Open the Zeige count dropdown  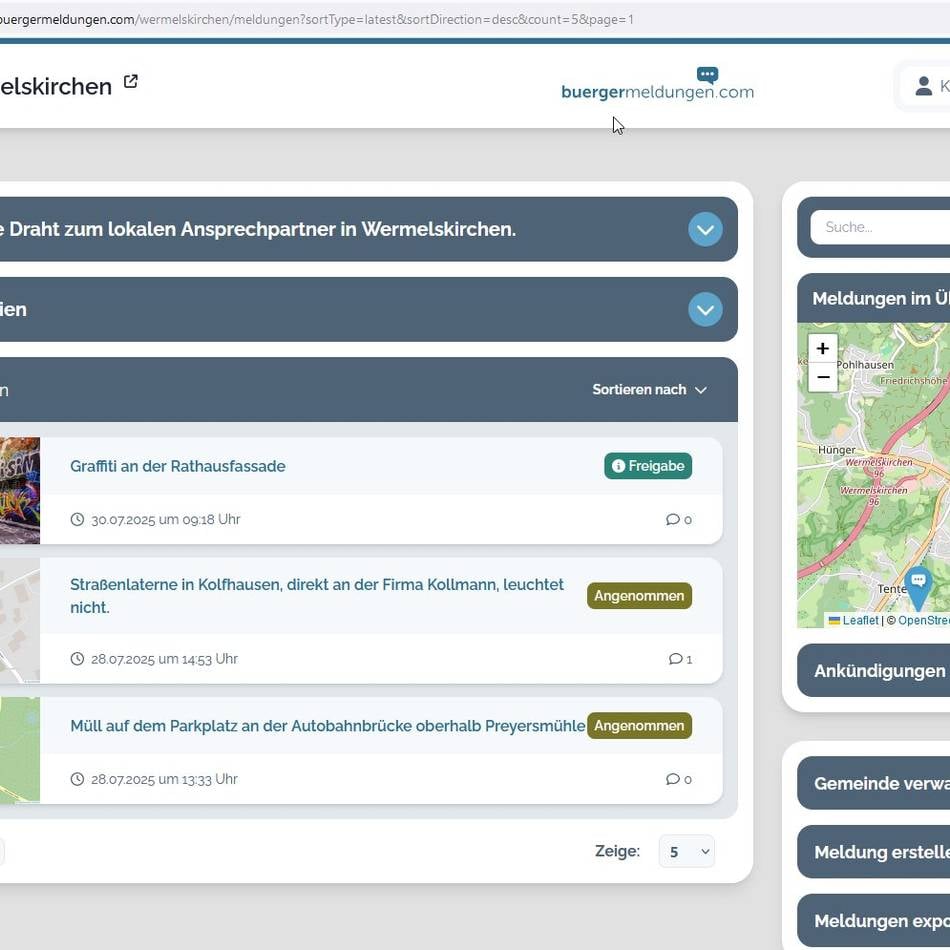[x=686, y=851]
